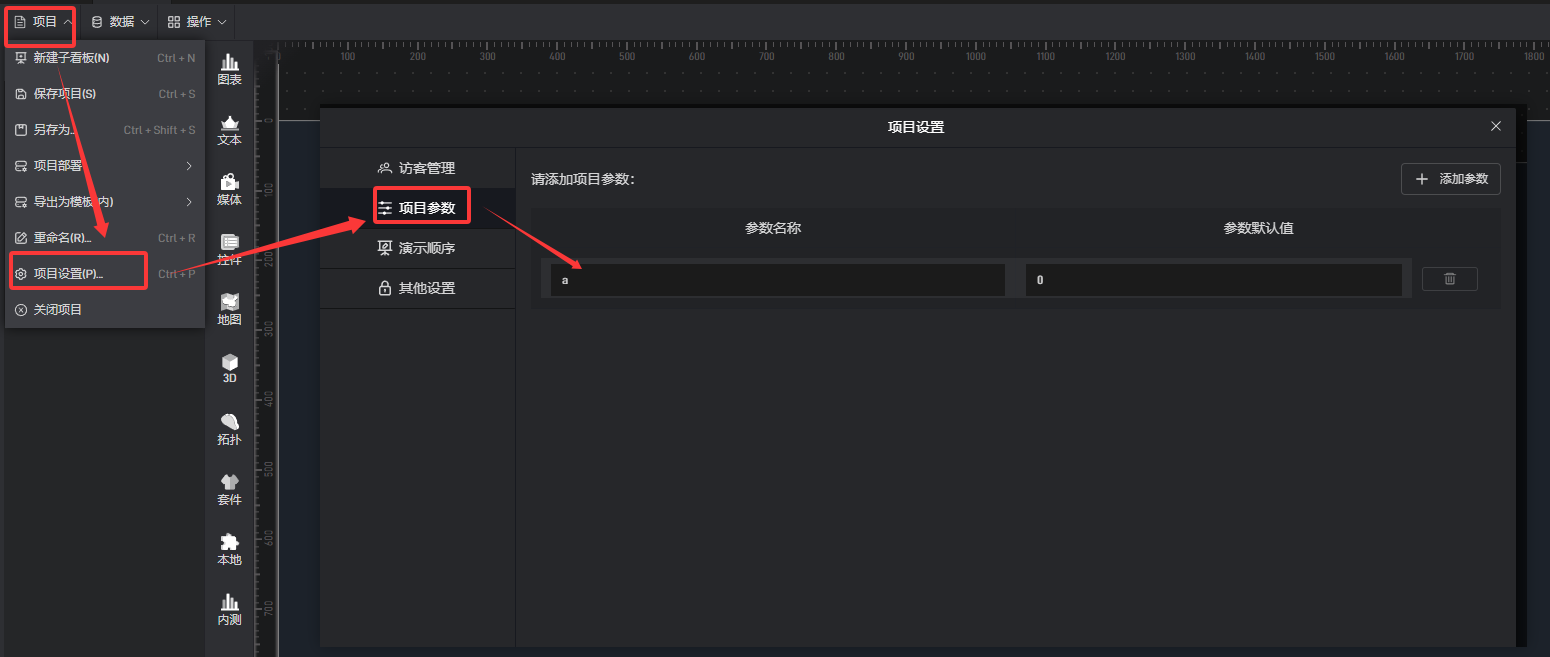Image resolution: width=1550 pixels, height=657 pixels.
Task: Expand the 导出为模板 submenu
Action: 105,202
